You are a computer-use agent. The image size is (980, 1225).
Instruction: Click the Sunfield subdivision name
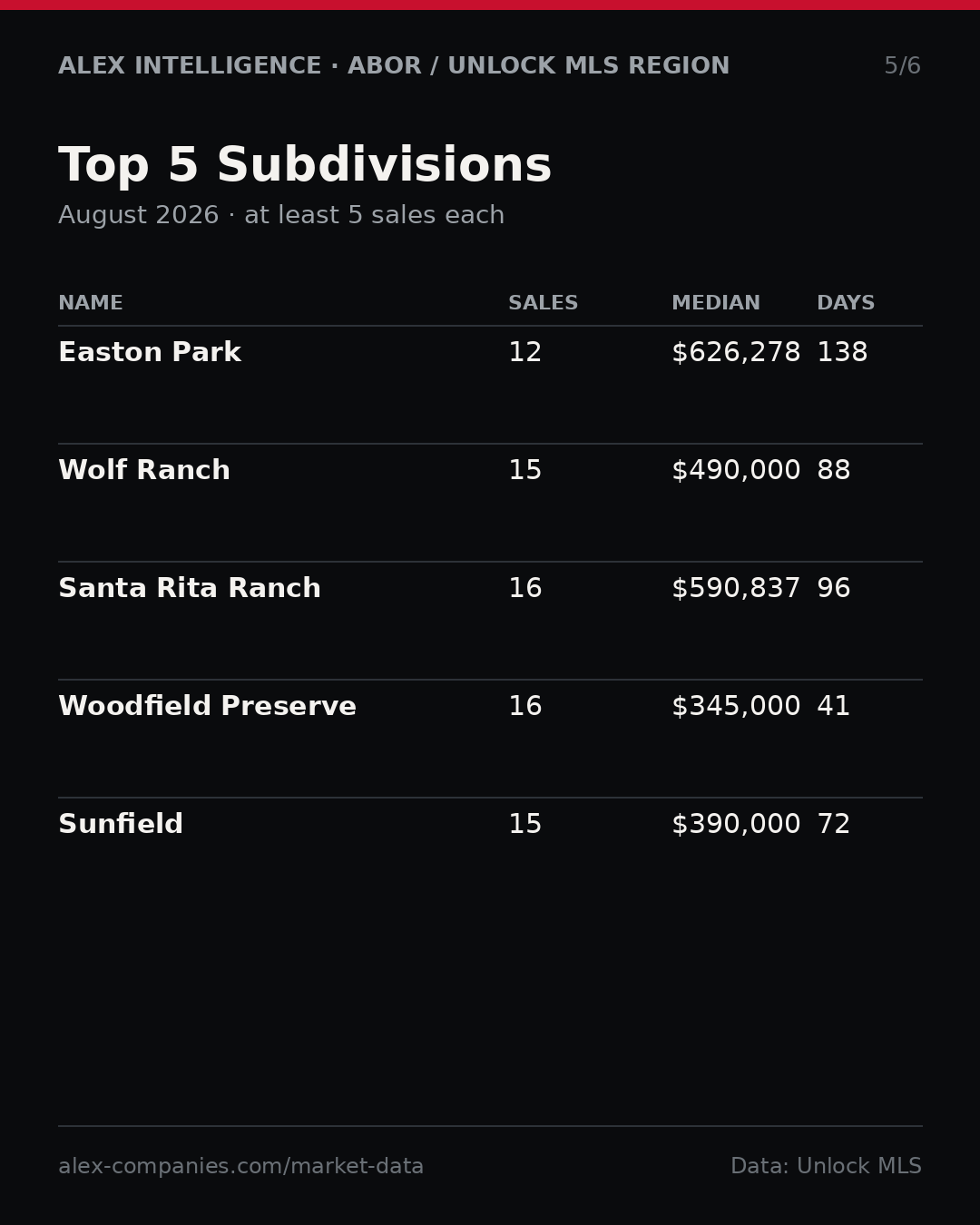click(121, 825)
